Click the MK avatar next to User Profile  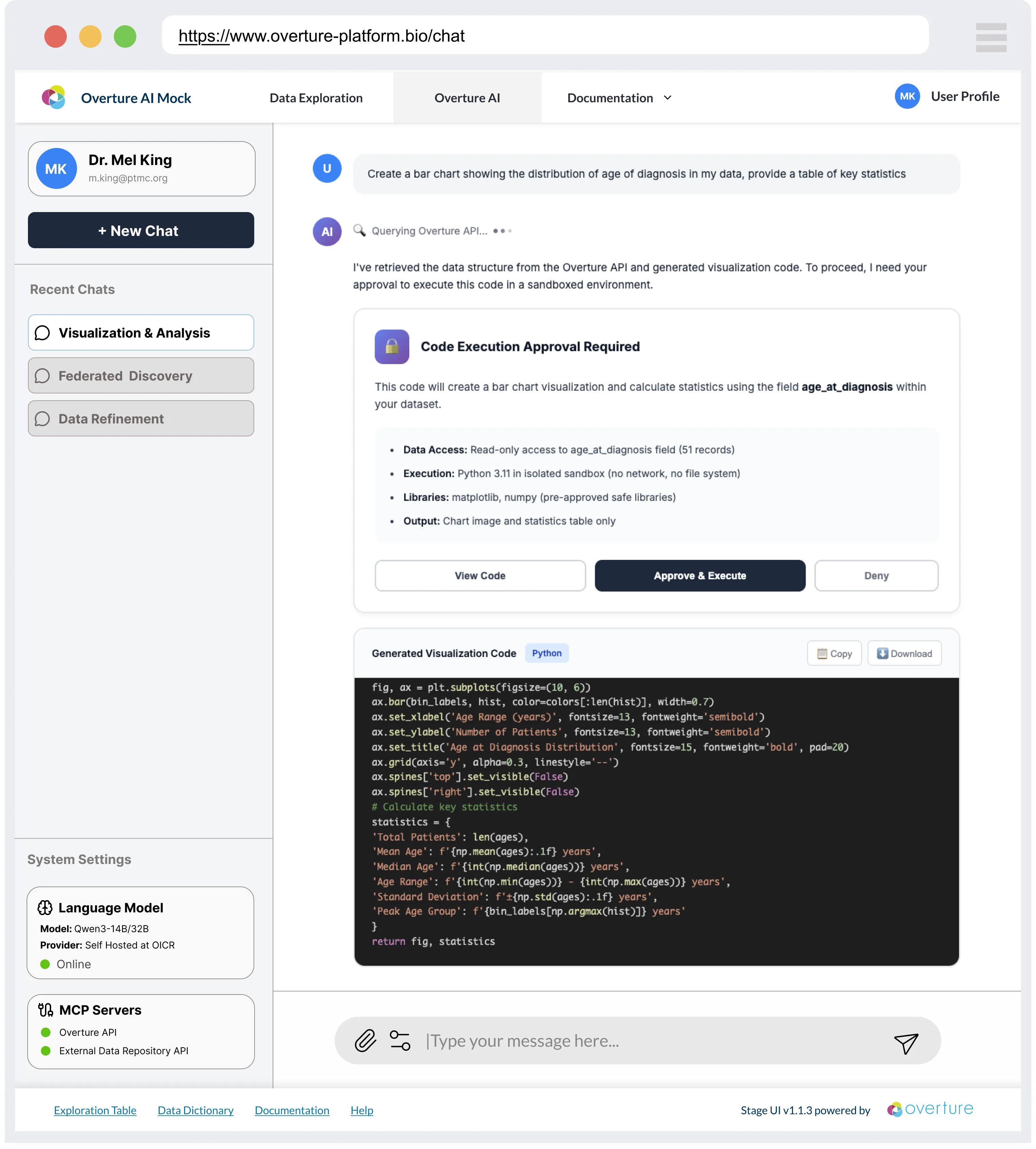(907, 96)
